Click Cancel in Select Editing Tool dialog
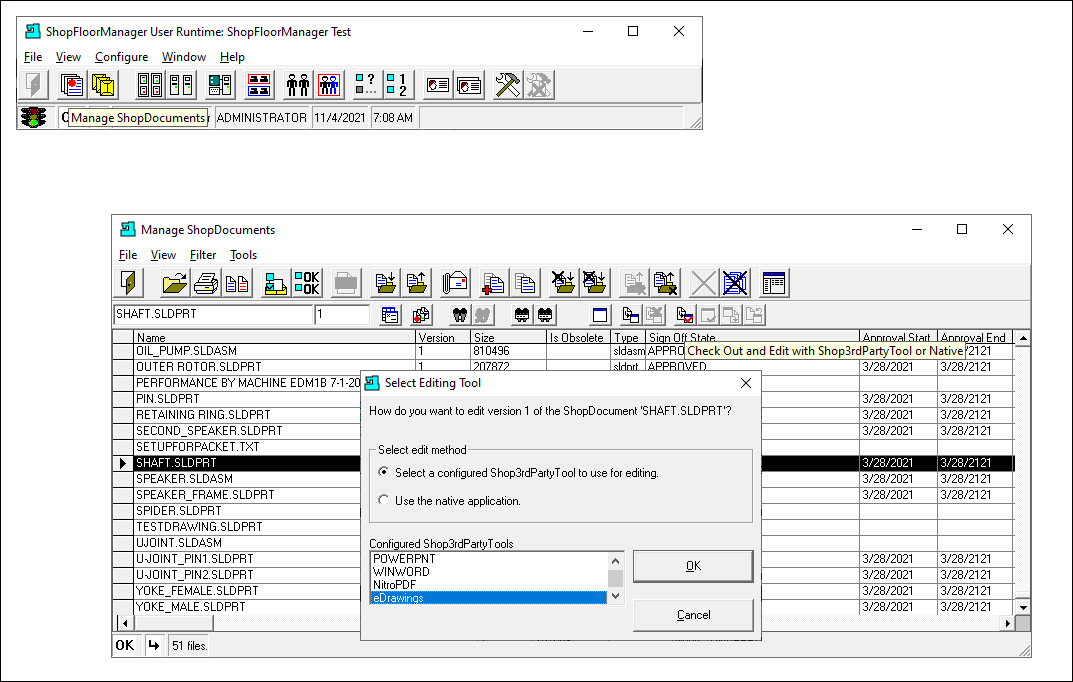 pos(693,615)
